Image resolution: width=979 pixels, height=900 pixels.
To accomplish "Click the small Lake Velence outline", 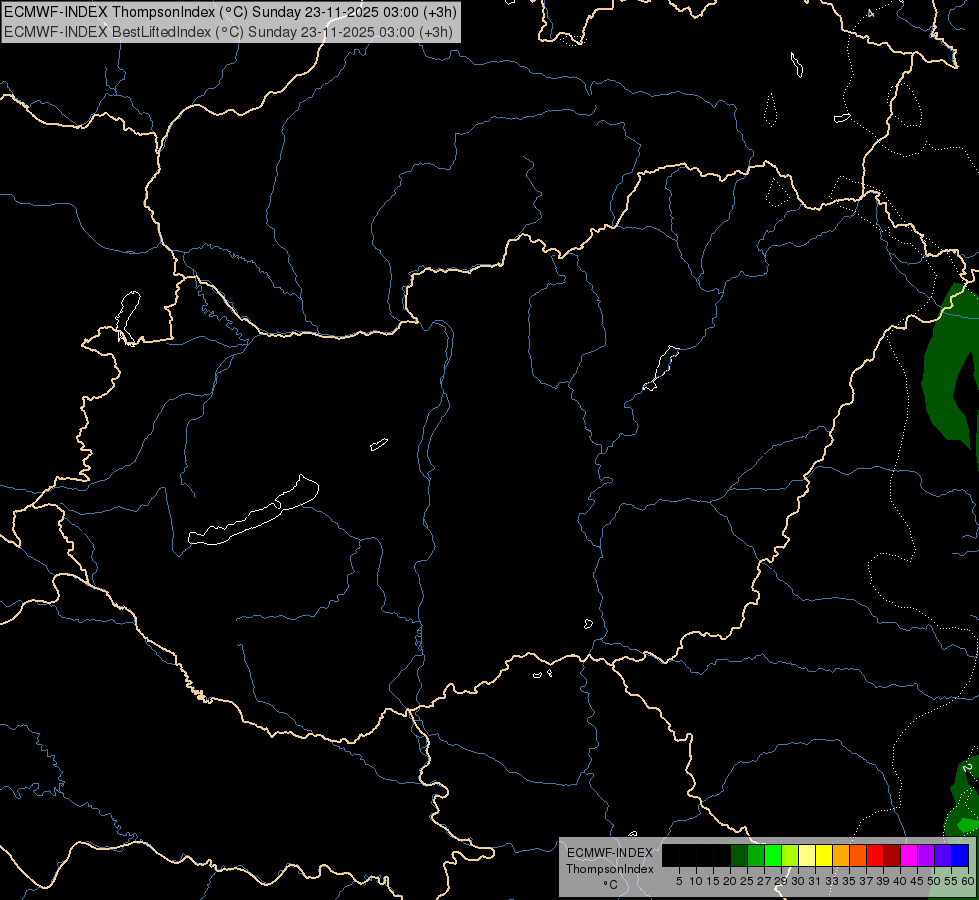I will coord(378,444).
